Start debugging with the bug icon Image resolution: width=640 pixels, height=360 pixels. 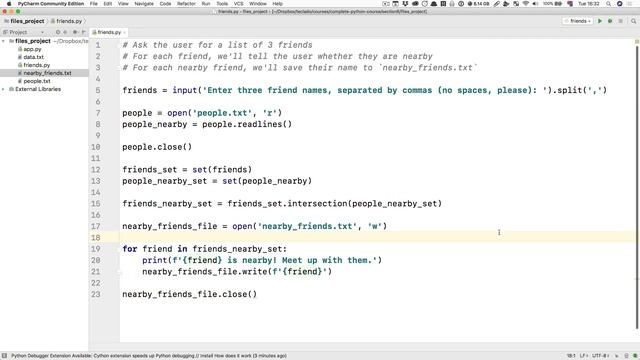click(610, 21)
